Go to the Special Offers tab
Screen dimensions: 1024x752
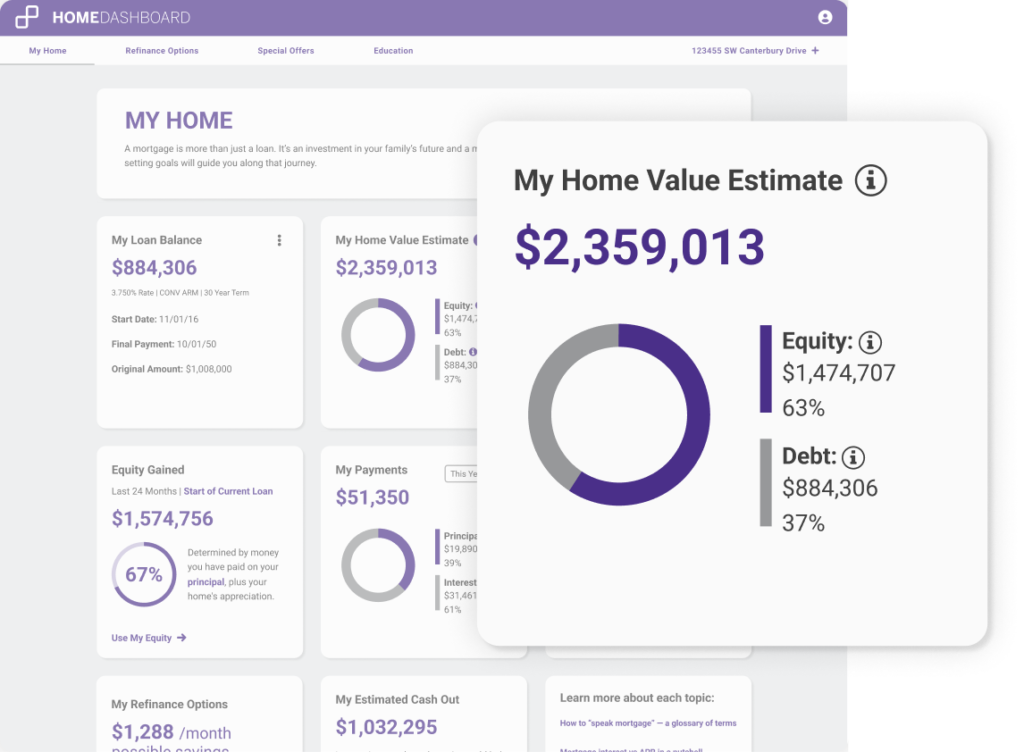[285, 50]
